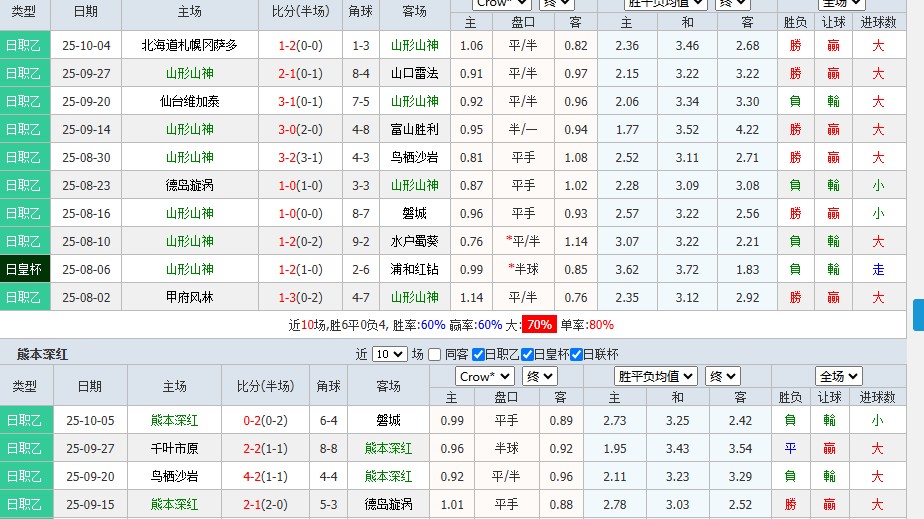Open the 千叶市原 team link
Image resolution: width=924 pixels, height=519 pixels.
pos(174,449)
